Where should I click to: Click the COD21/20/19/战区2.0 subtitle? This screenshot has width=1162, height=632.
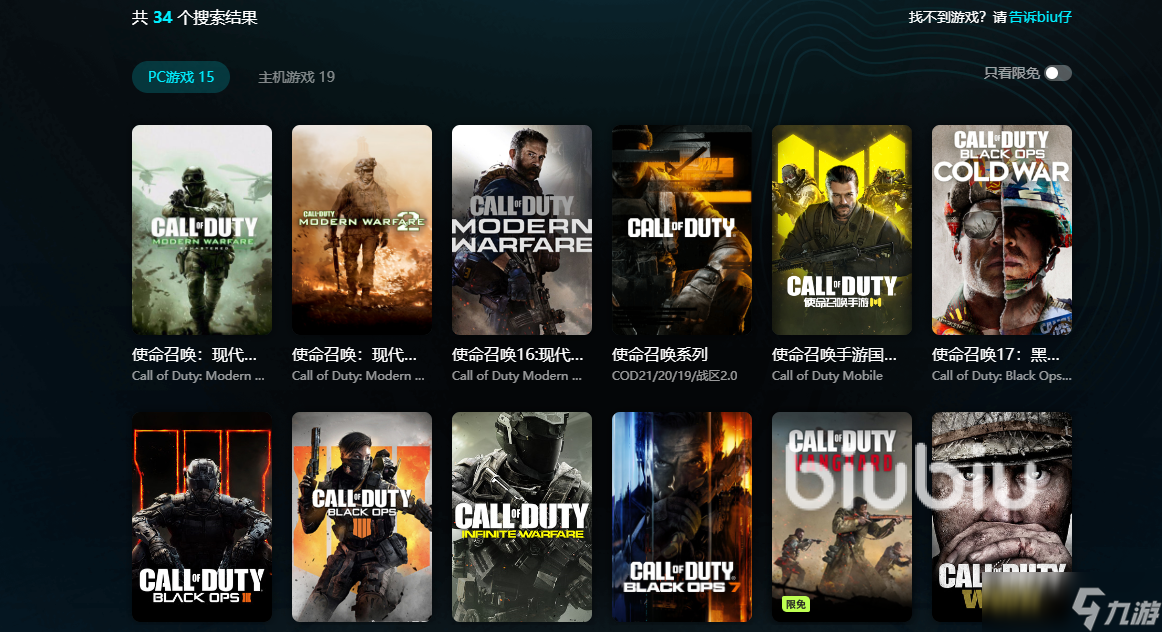674,376
